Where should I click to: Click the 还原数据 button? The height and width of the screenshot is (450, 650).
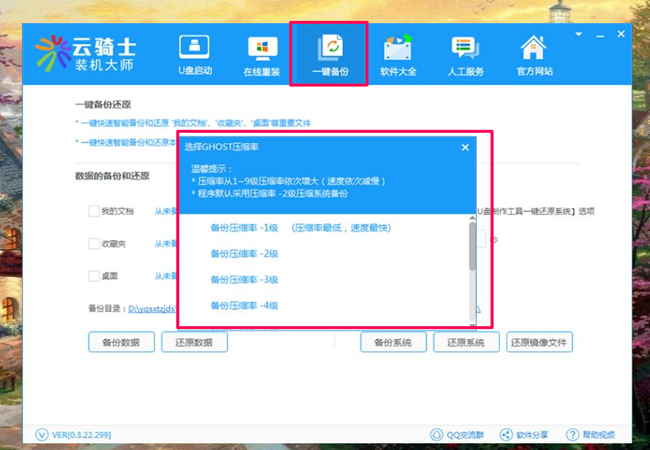click(194, 342)
